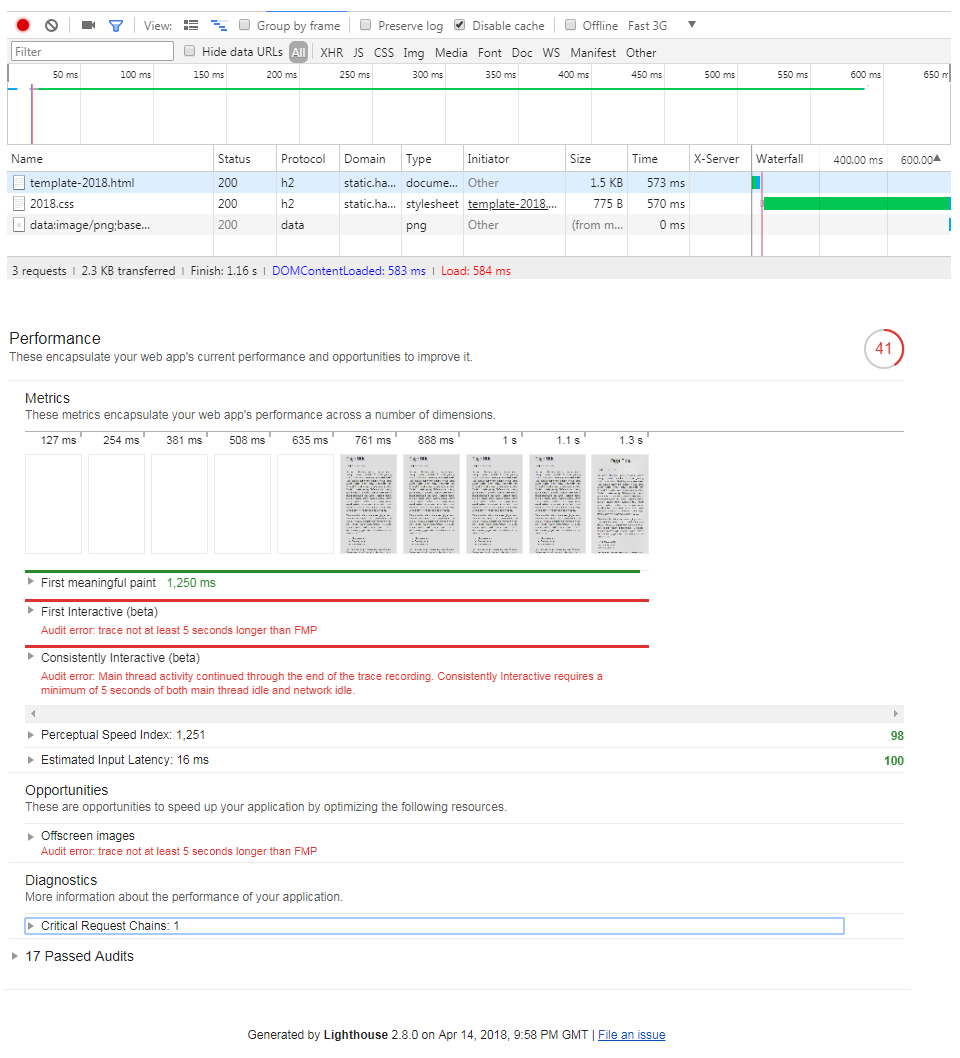960x1058 pixels.
Task: Switch to large request rows view icon
Action: (x=191, y=26)
